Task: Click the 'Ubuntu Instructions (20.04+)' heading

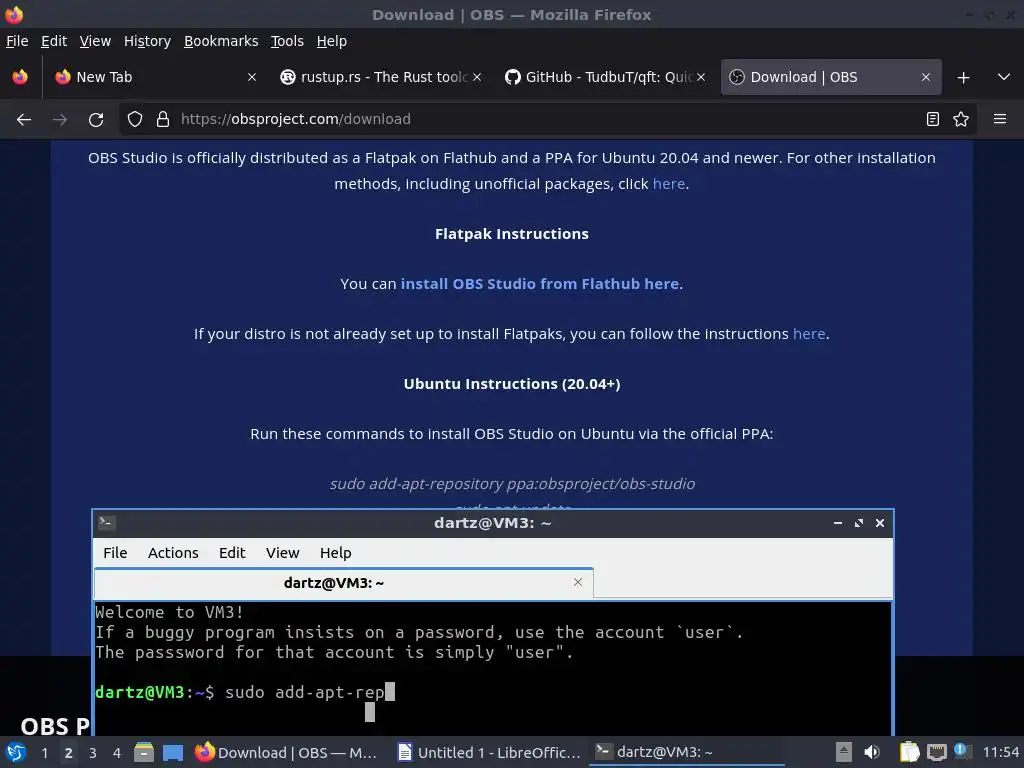Action: click(512, 384)
